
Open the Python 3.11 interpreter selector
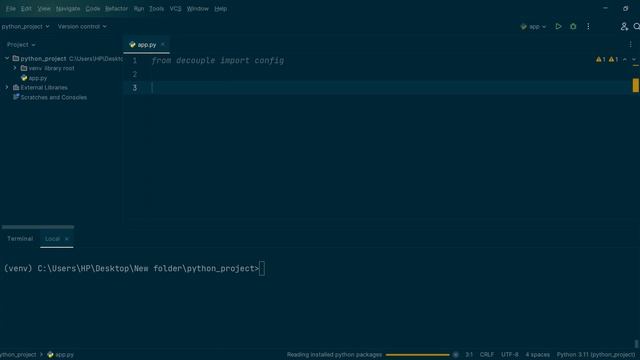pos(596,355)
